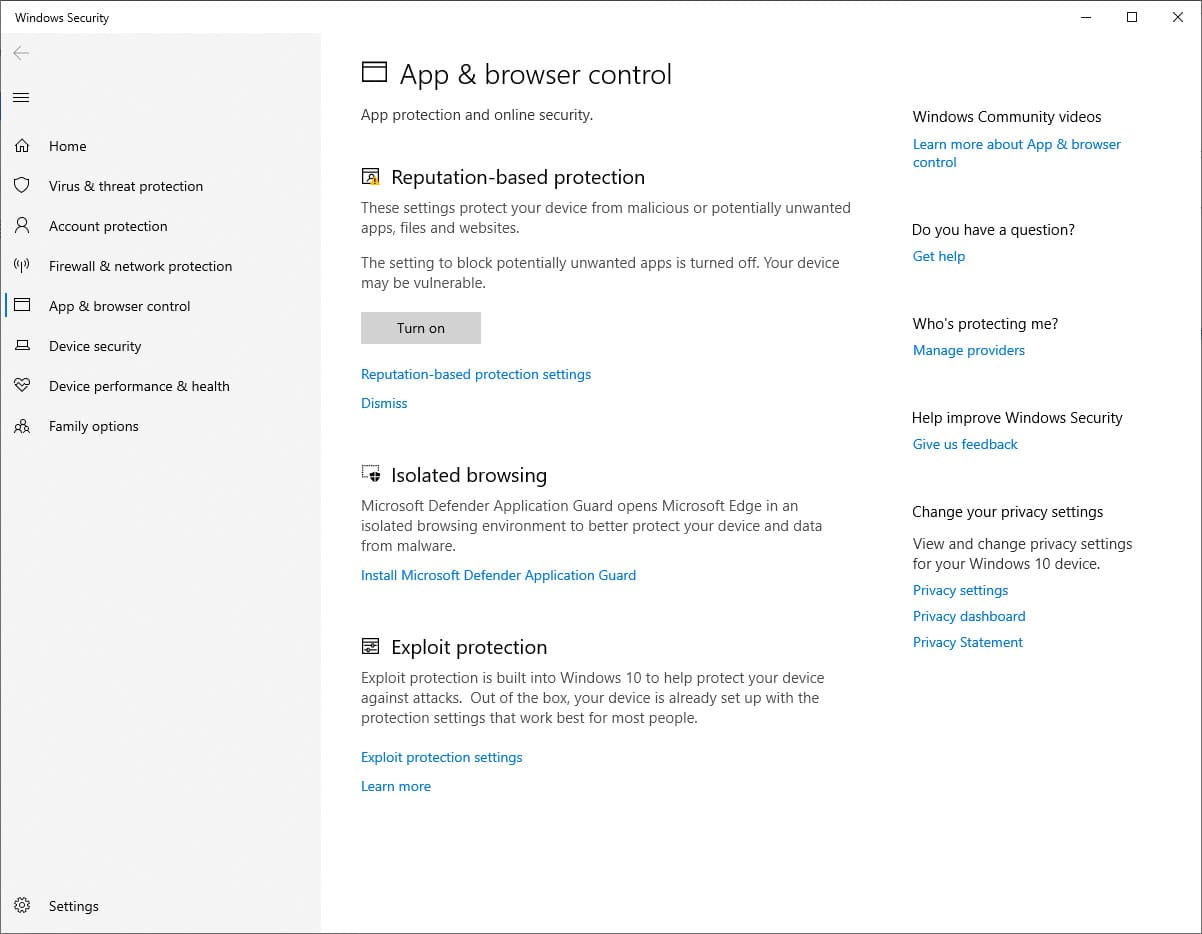Click the Settings gear icon

(22, 906)
